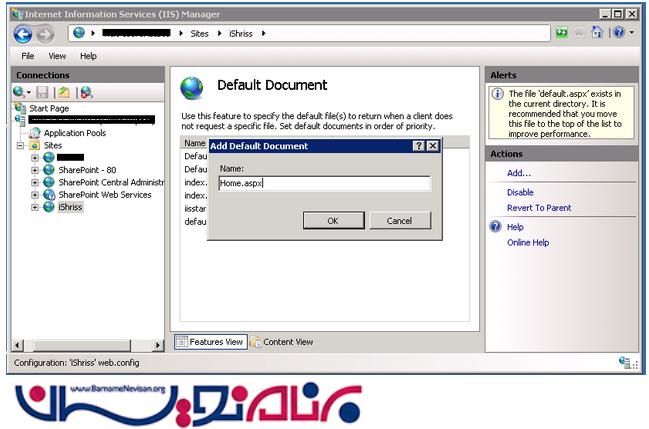Viewport: 649px width, 429px height.
Task: Select SharePoint Web Services site
Action: click(x=105, y=195)
